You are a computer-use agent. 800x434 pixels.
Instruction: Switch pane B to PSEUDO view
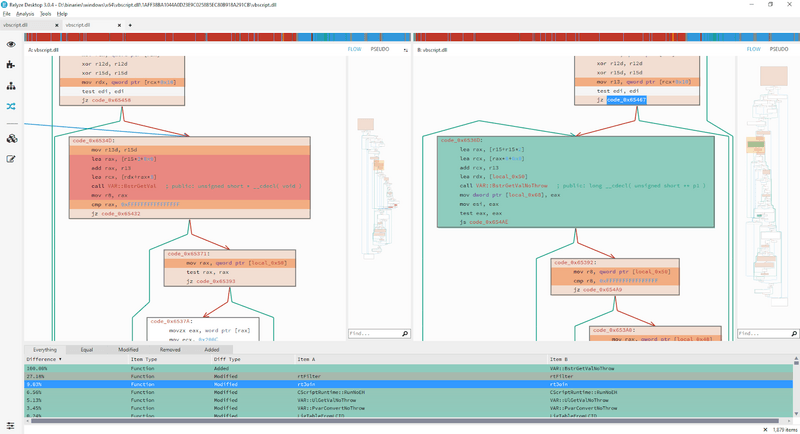pos(779,49)
